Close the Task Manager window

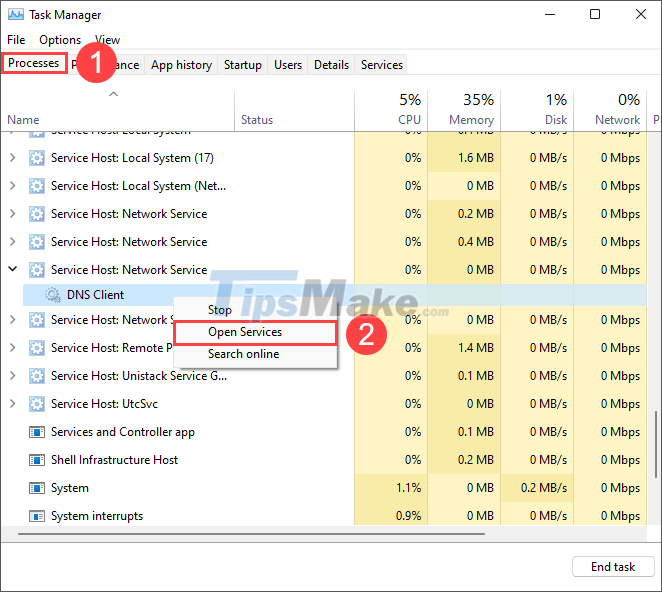(641, 14)
